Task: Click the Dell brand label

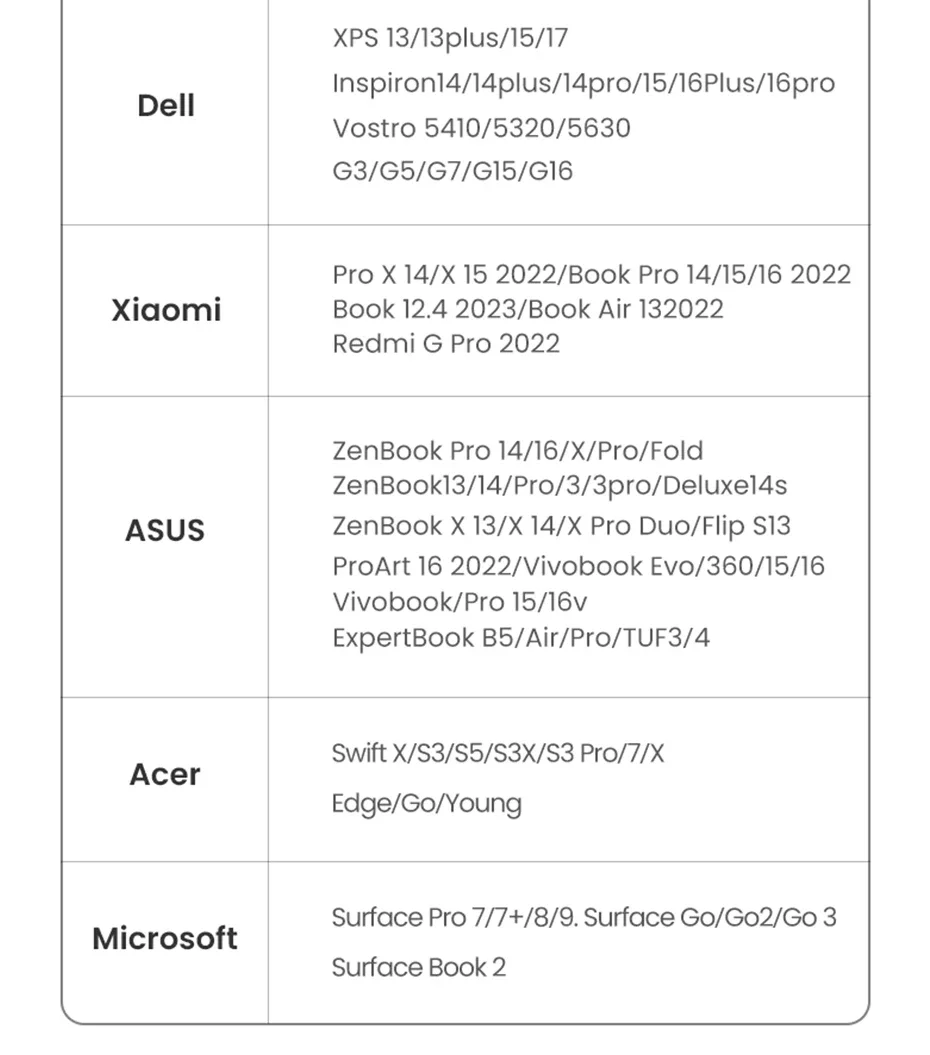Action: coord(166,105)
